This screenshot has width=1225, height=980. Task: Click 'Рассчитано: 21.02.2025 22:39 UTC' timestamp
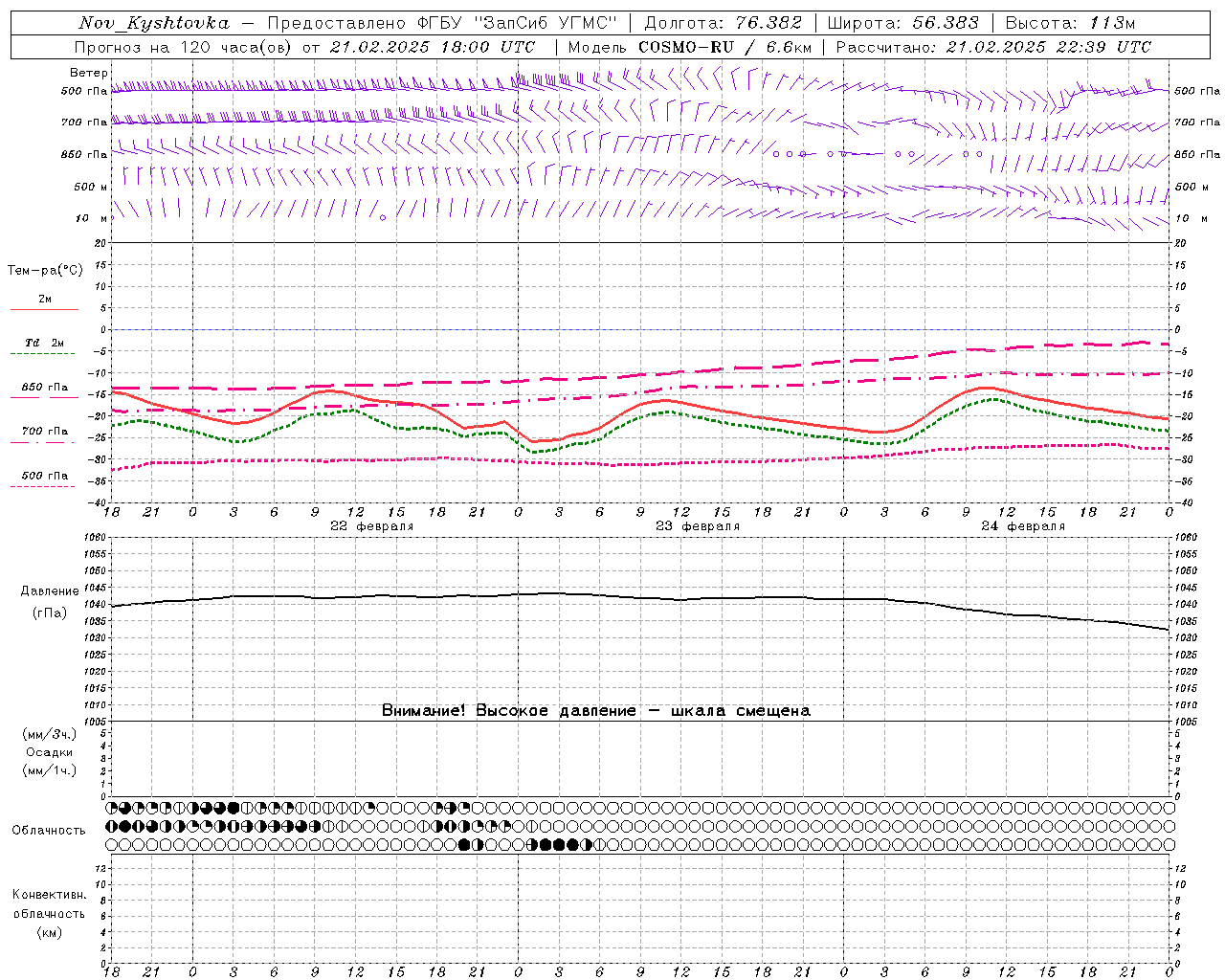pos(994,47)
